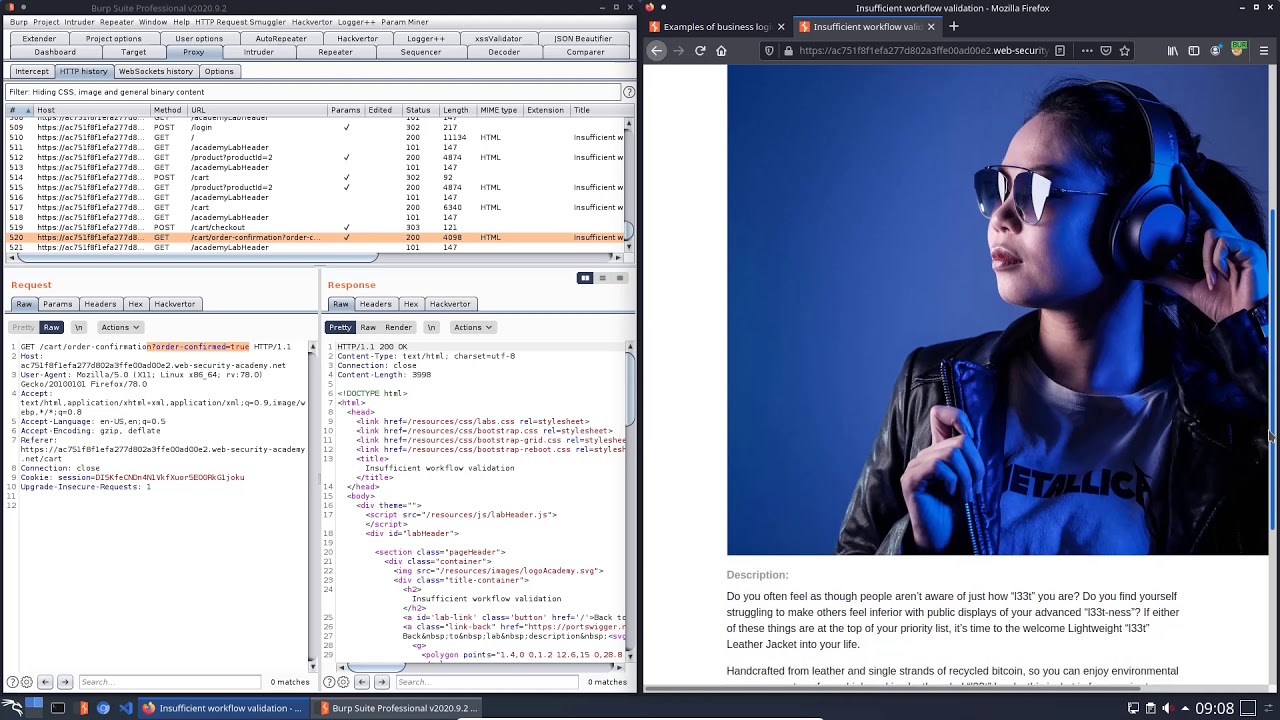Viewport: 1280px width, 720px height.
Task: Select history row 519 POST /cart/checkout
Action: (x=315, y=227)
